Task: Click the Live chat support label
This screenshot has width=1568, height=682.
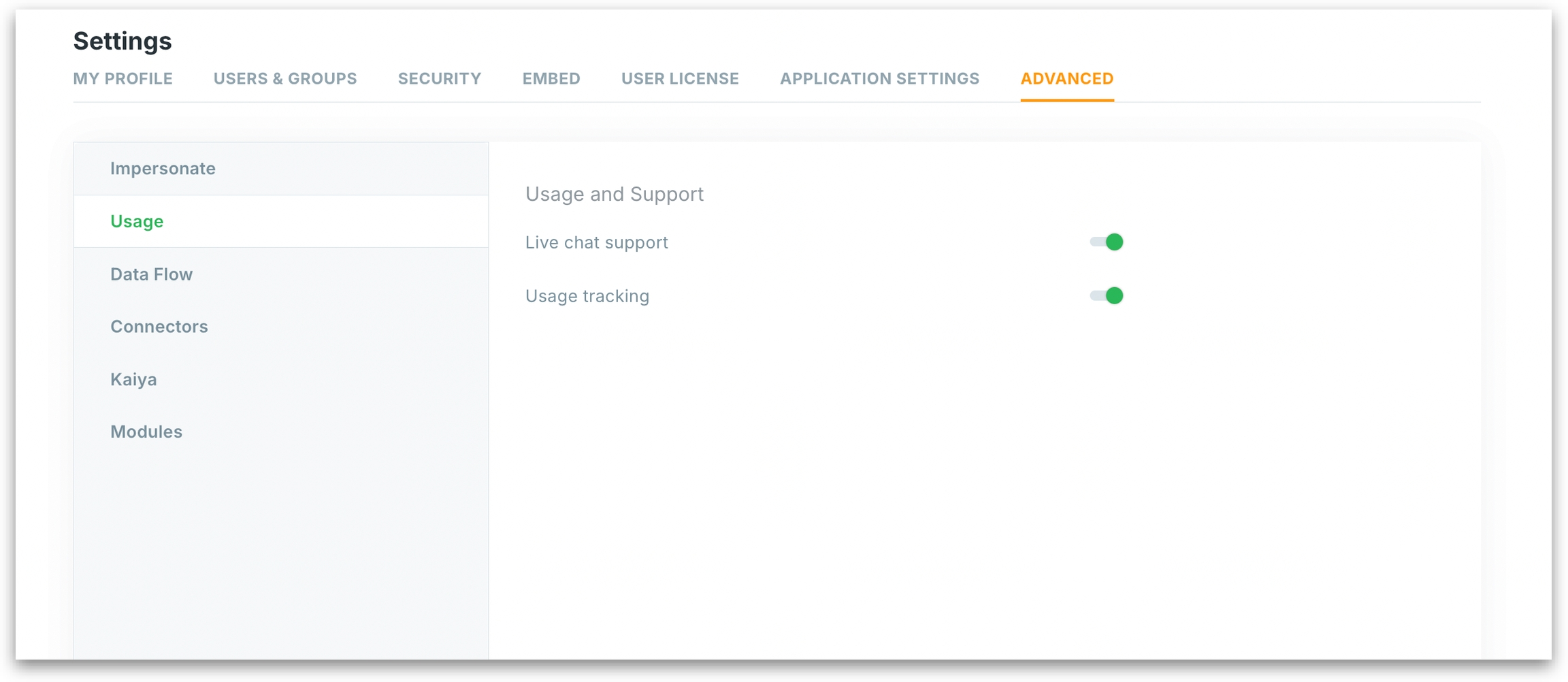Action: (x=596, y=242)
